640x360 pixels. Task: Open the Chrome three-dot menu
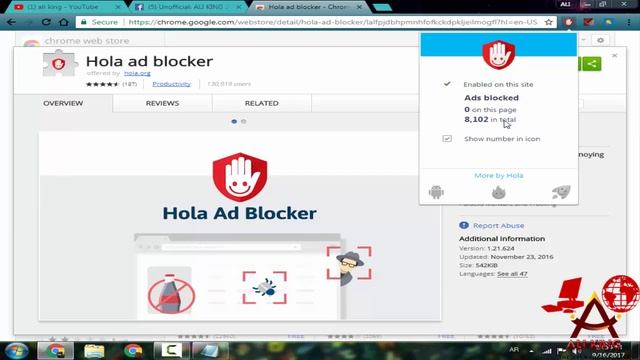pyautogui.click(x=629, y=22)
